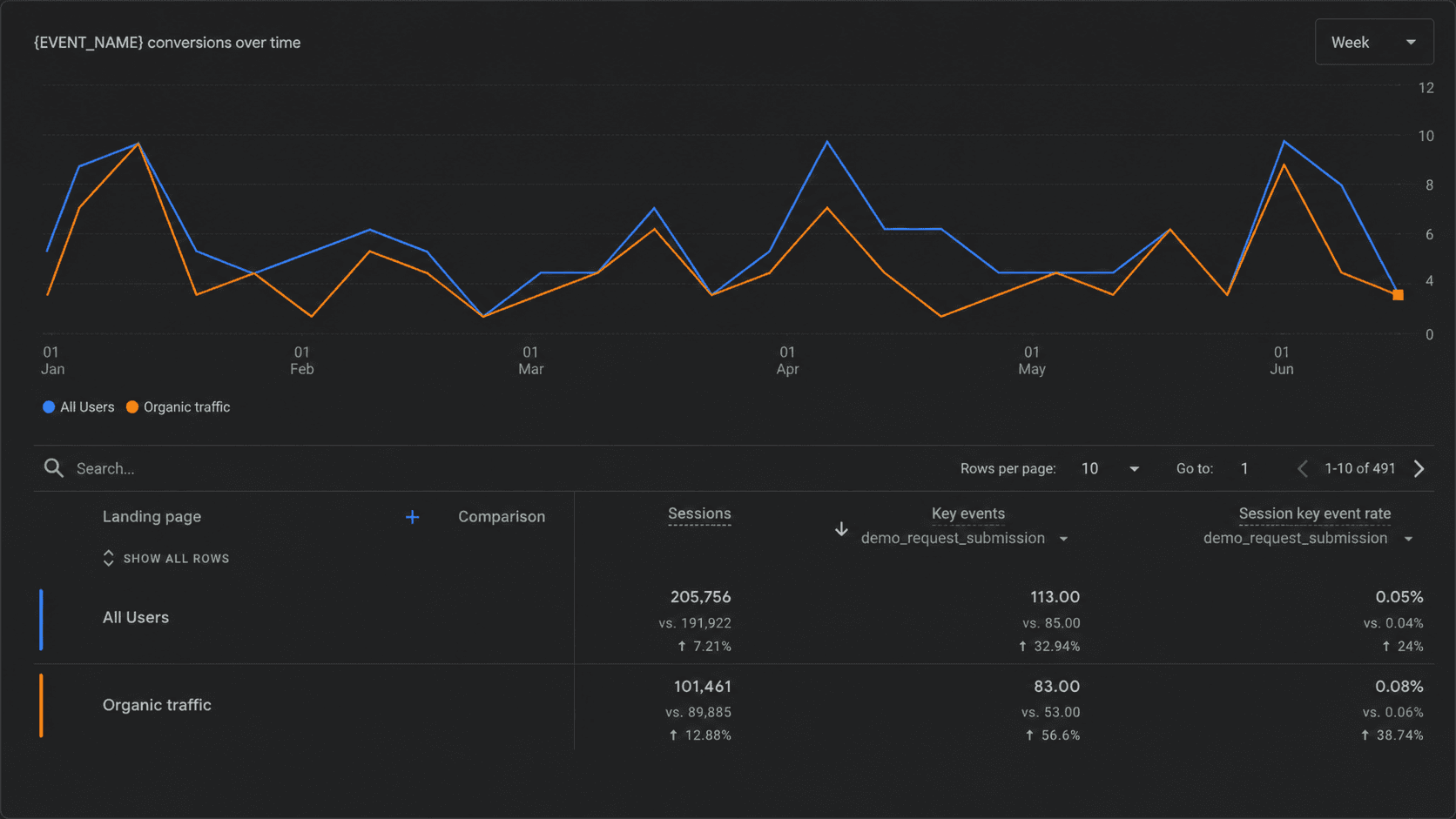Go to previous page of rows
This screenshot has height=819, width=1456.
pos(1303,468)
